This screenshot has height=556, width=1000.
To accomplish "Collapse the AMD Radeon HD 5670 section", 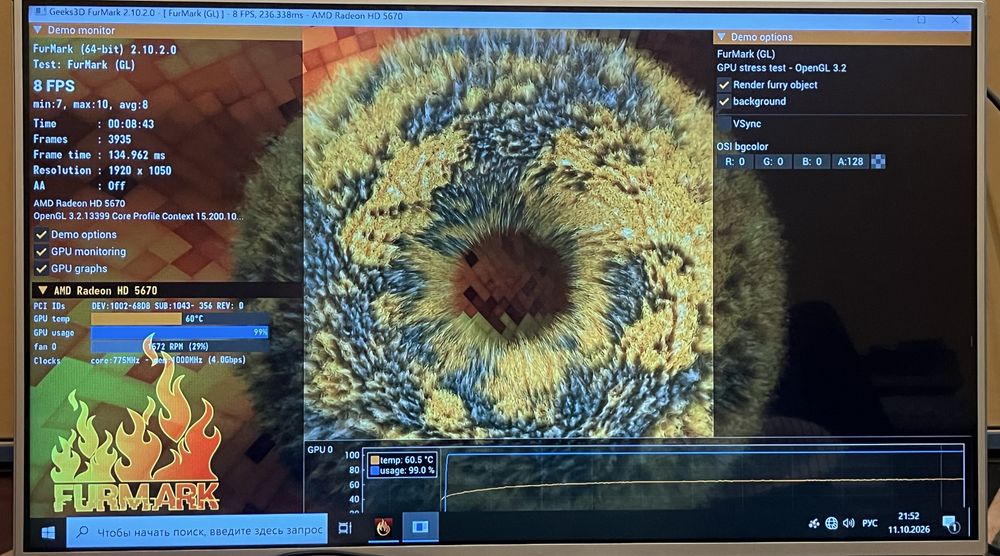I will [x=43, y=290].
